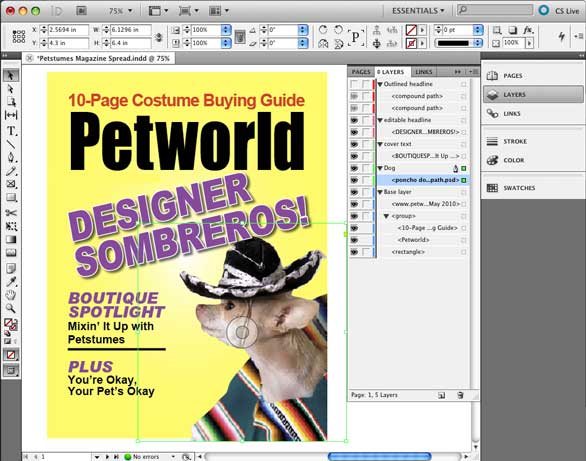Select the Hand tool
Image resolution: width=586 pixels, height=461 pixels.
click(x=11, y=295)
